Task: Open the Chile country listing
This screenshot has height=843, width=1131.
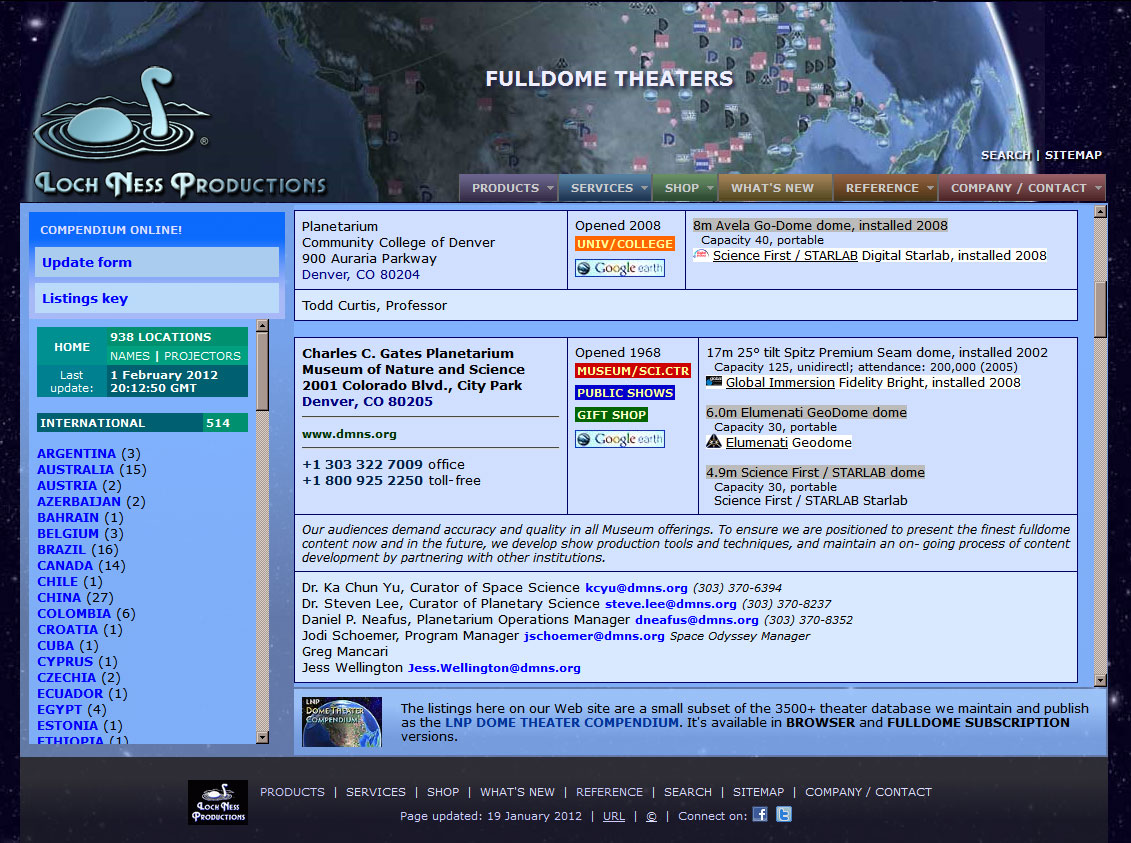Action: tap(58, 581)
